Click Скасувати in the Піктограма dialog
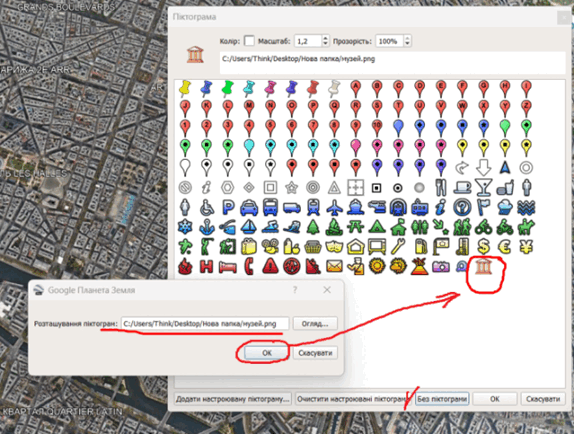 [x=543, y=399]
